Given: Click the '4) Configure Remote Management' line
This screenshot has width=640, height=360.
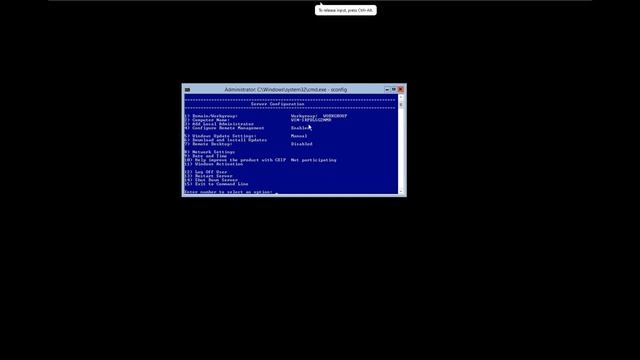Looking at the screenshot, I should 224,128.
